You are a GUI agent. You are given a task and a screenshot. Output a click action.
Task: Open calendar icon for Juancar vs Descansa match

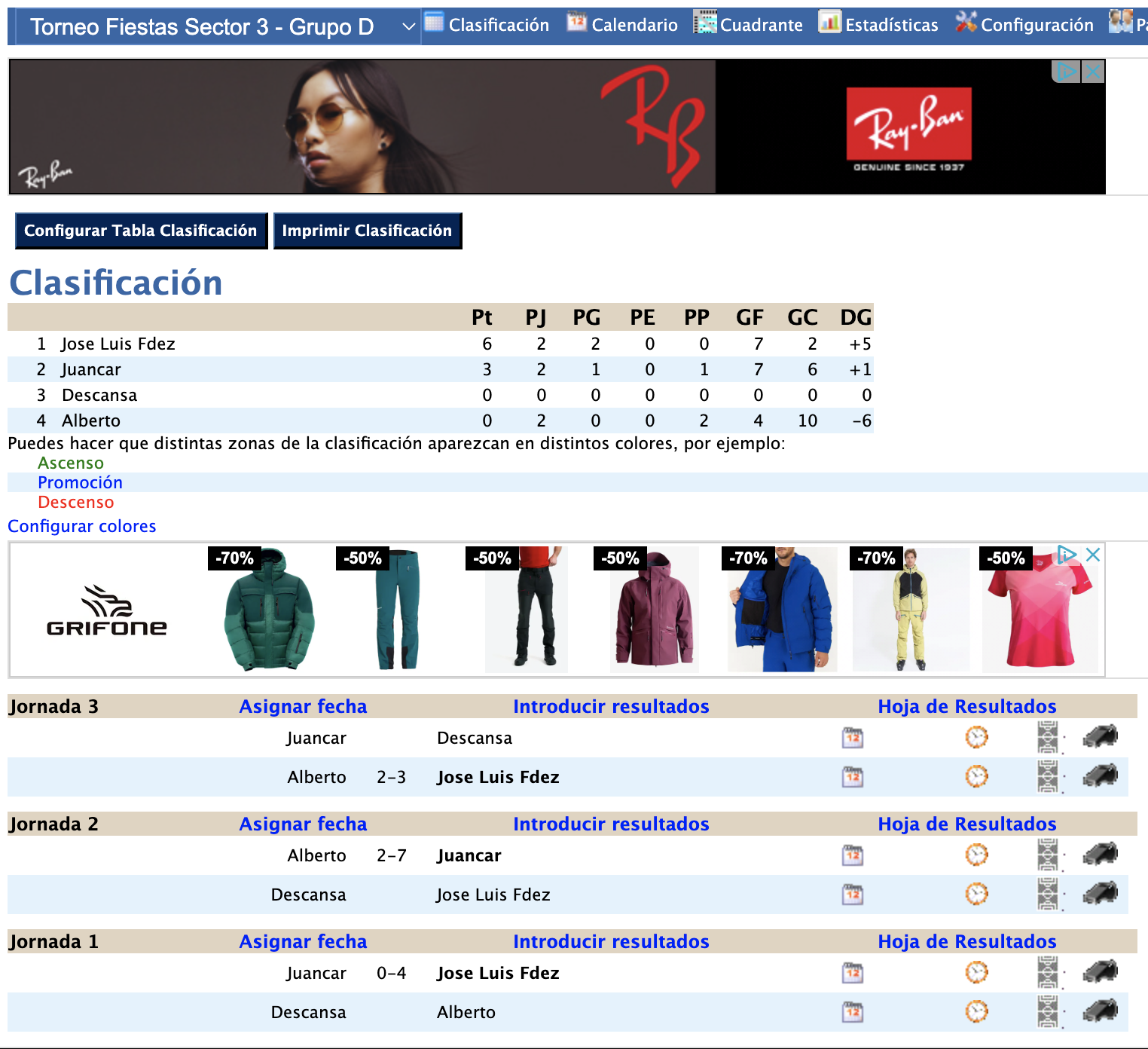coord(853,738)
